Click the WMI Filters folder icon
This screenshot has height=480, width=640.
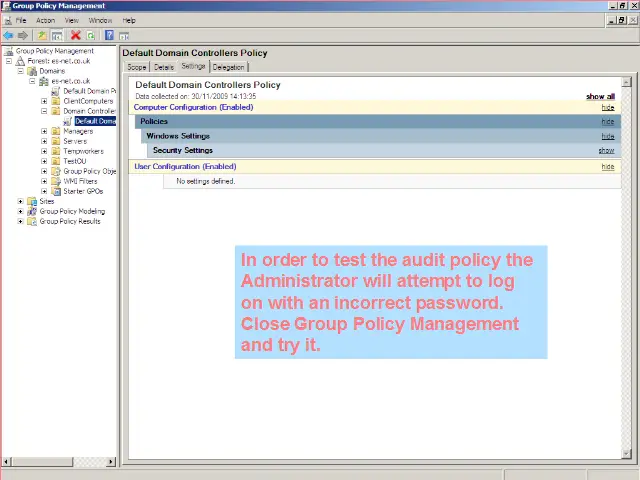point(56,181)
